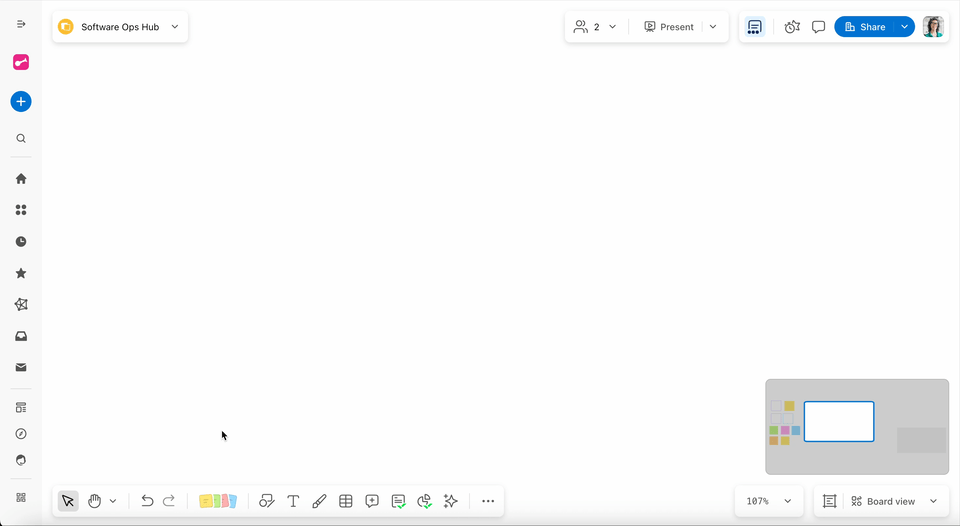This screenshot has height=526, width=960.
Task: Open the user profile avatar
Action: tap(933, 27)
